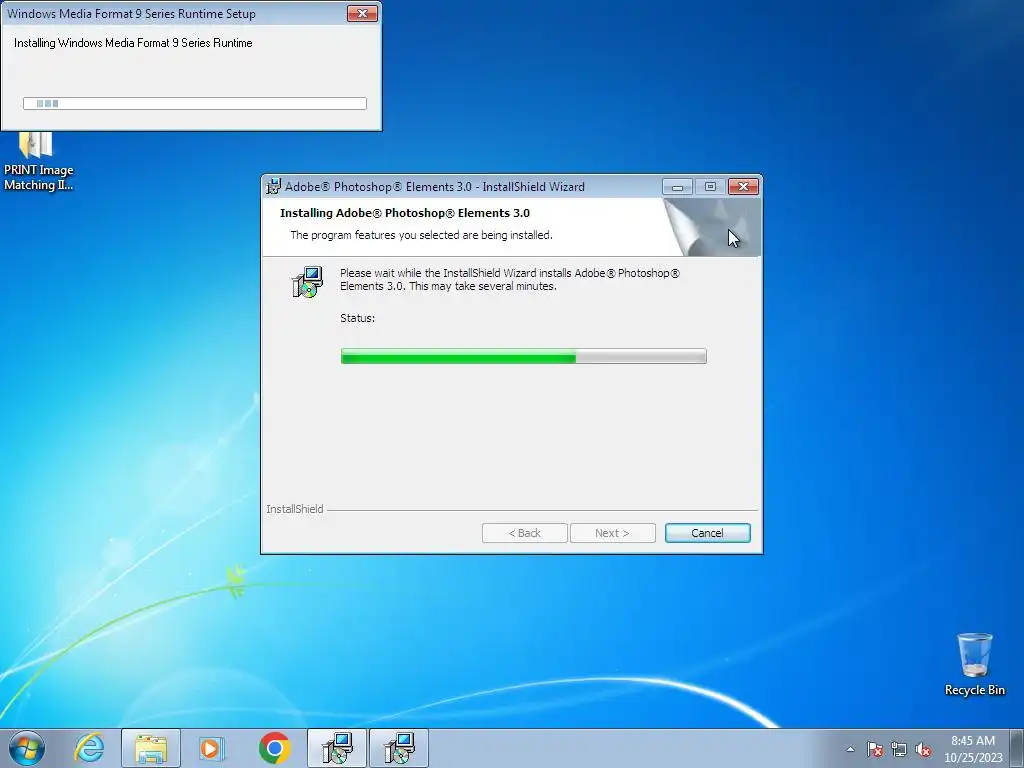The width and height of the screenshot is (1024, 768).
Task: Click the installer computer-and-disc icon
Action: pyautogui.click(x=307, y=282)
